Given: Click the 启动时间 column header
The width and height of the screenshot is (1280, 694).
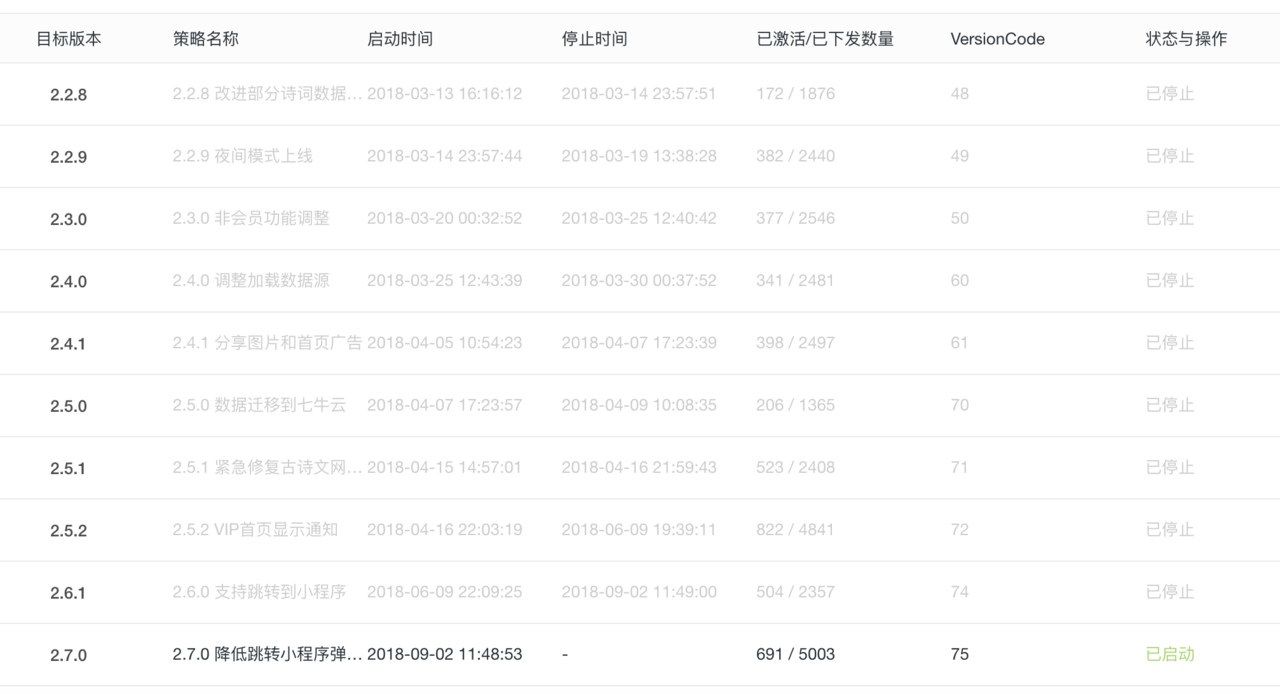Looking at the screenshot, I should [400, 39].
